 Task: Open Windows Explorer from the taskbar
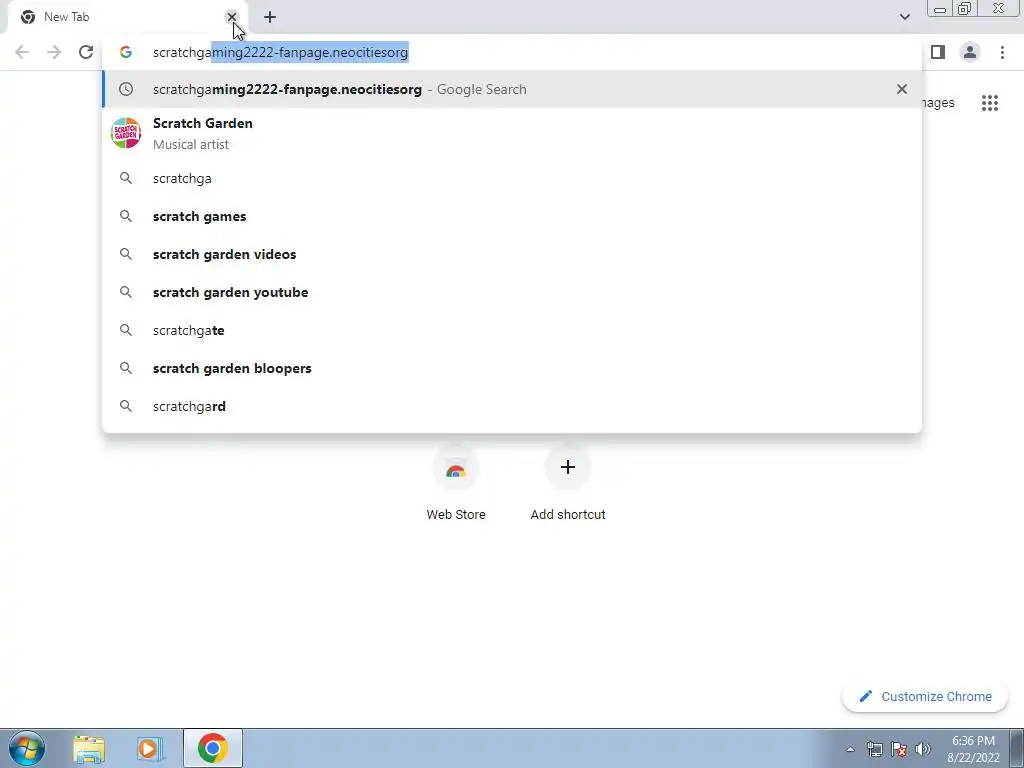pyautogui.click(x=89, y=748)
